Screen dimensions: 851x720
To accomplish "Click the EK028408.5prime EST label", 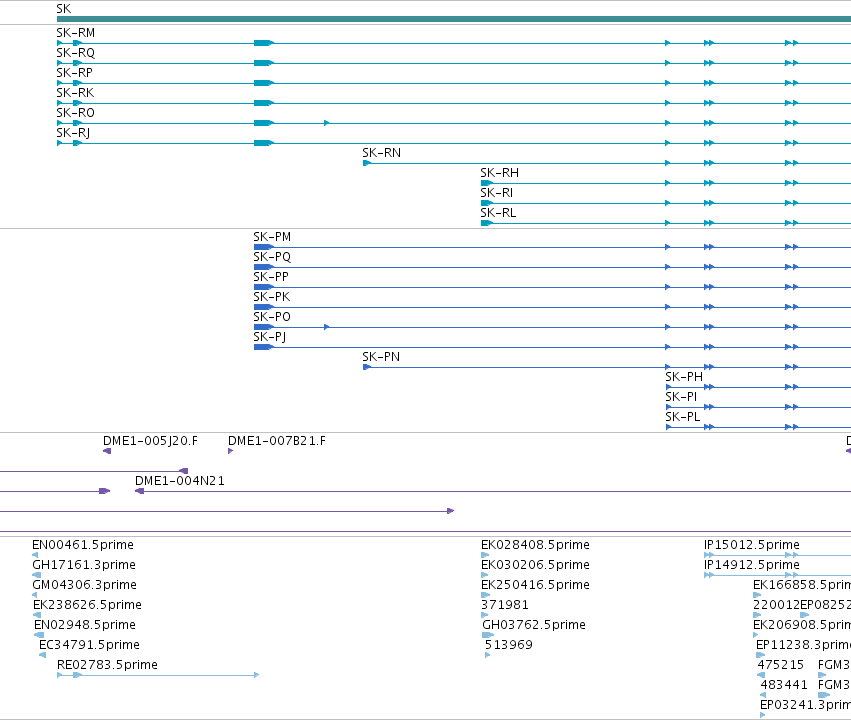I will pyautogui.click(x=535, y=545).
